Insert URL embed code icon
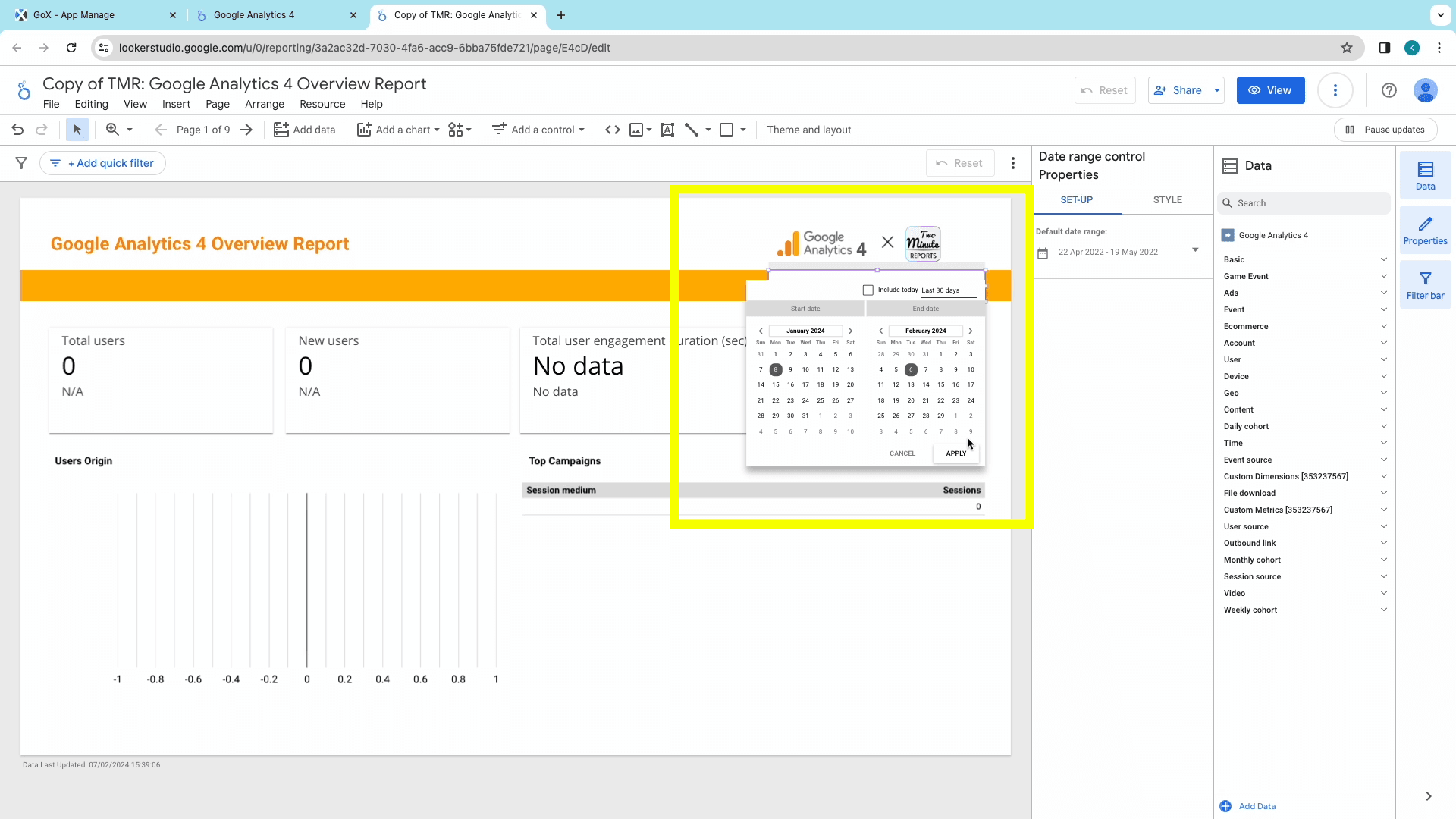The height and width of the screenshot is (819, 1456). coord(613,130)
